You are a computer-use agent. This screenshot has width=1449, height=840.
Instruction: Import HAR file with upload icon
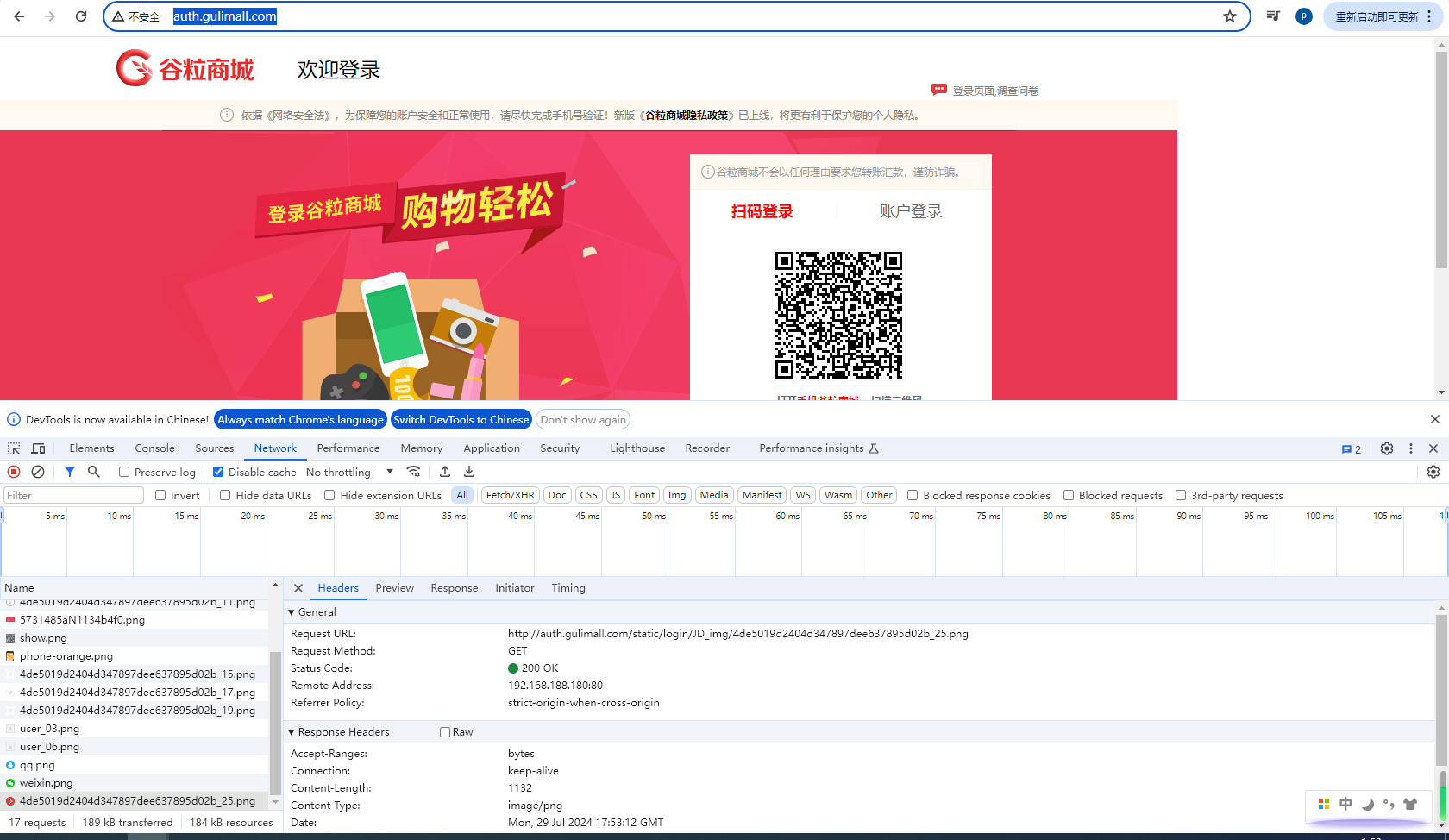tap(445, 472)
